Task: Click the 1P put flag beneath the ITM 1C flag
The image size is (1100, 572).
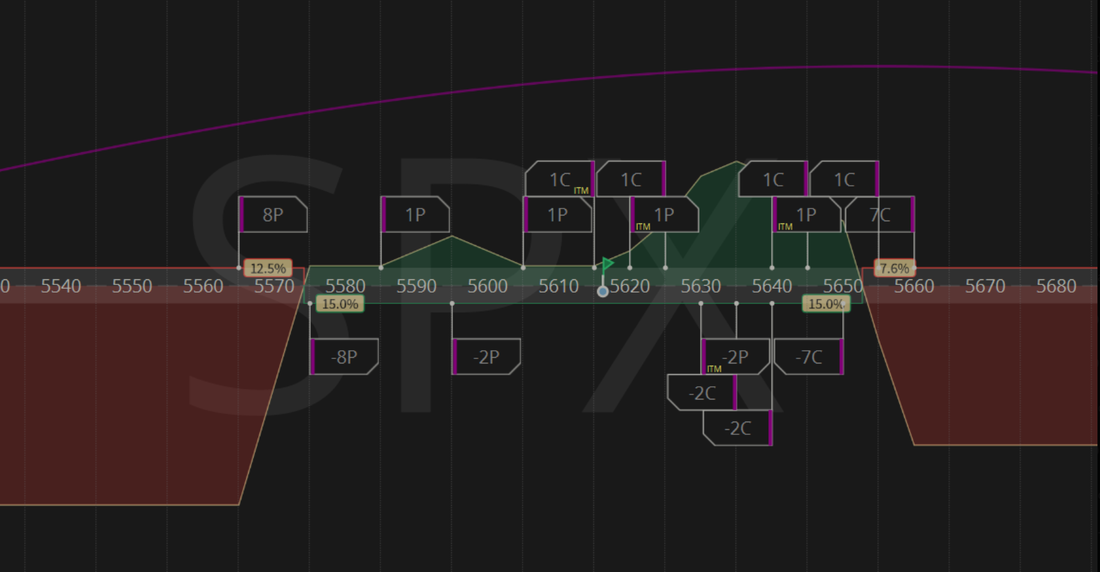Action: (558, 214)
